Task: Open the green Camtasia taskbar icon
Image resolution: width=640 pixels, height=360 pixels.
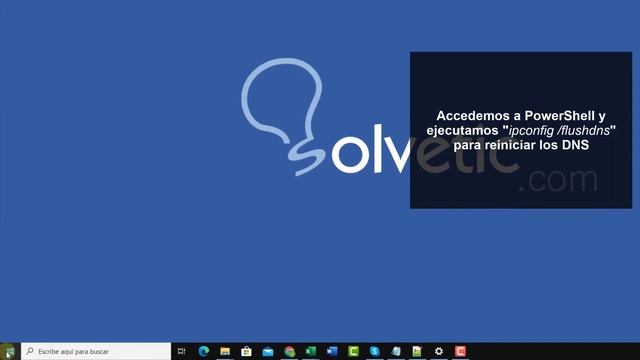Action: 353,351
